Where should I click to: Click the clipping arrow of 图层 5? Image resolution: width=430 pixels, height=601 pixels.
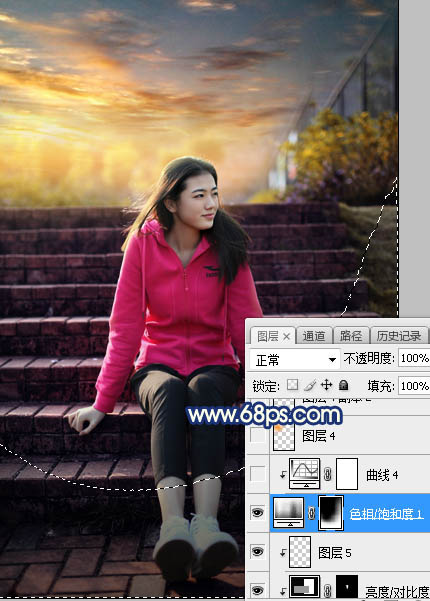tap(283, 552)
